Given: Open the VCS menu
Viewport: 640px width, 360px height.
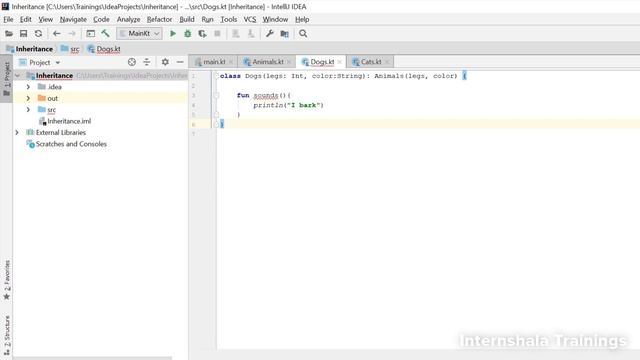Looking at the screenshot, I should point(250,19).
